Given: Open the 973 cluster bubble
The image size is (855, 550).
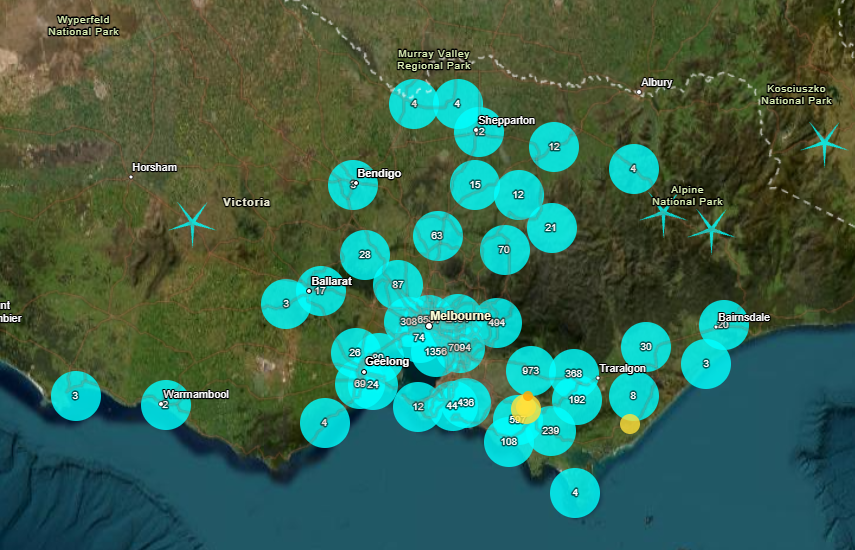Looking at the screenshot, I should coord(531,371).
